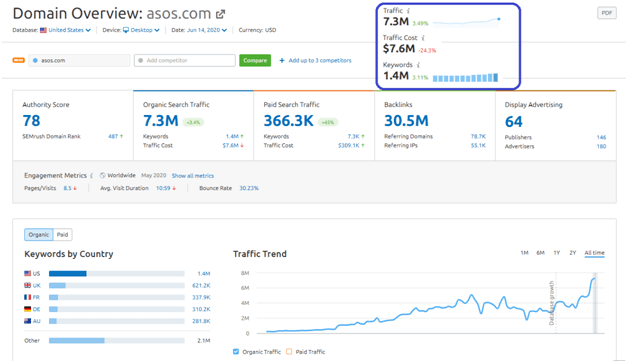Click the Traffic Cost info icon
Image resolution: width=628 pixels, height=363 pixels.
(x=423, y=38)
